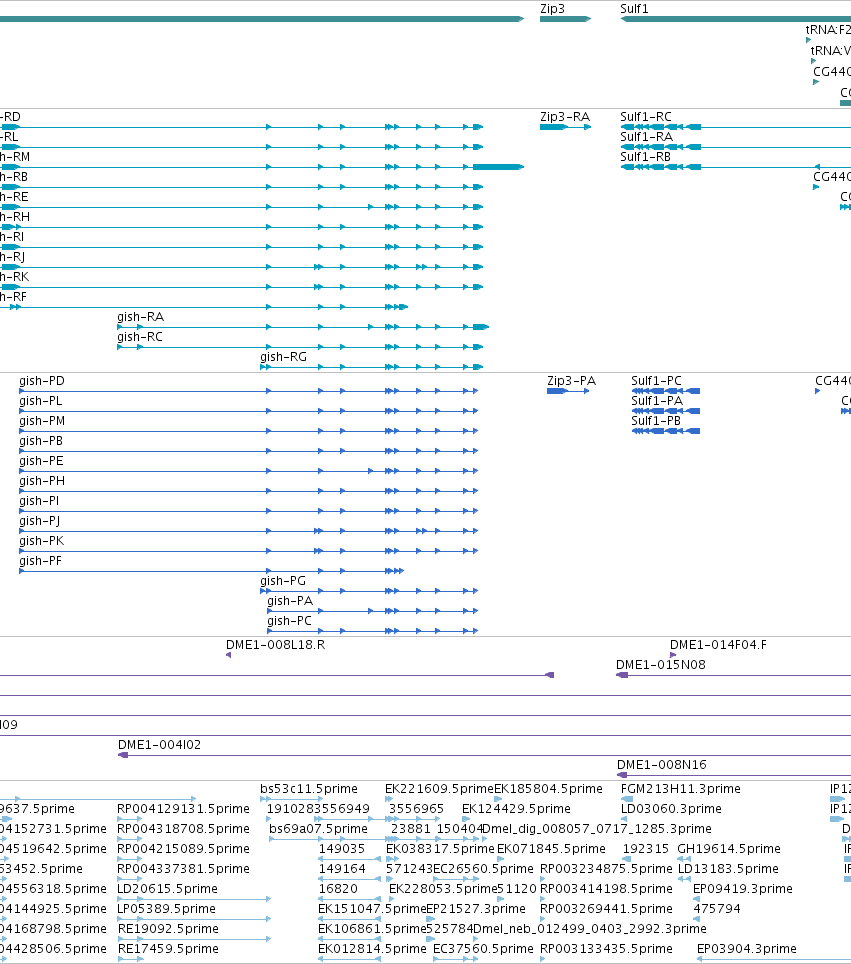Select the LD20615.5prime EST label
Screen dimensions: 851x964
click(x=167, y=888)
